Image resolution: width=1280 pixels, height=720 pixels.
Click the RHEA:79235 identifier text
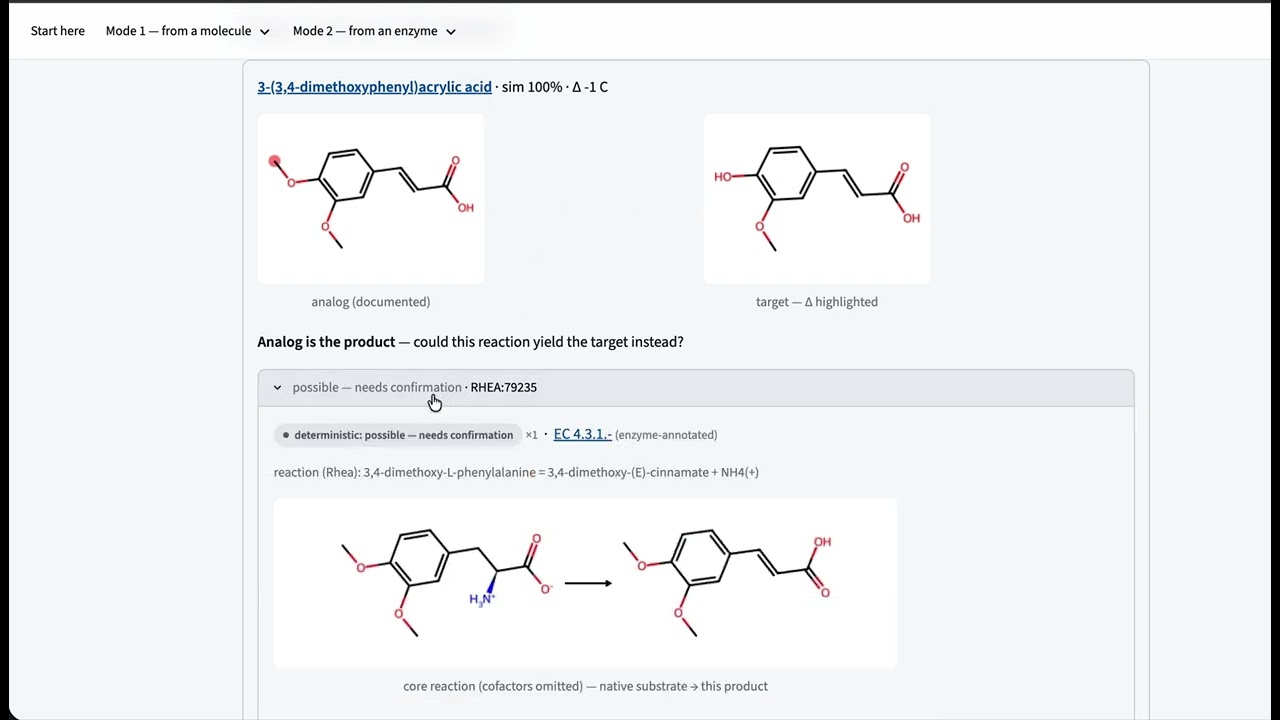(503, 388)
